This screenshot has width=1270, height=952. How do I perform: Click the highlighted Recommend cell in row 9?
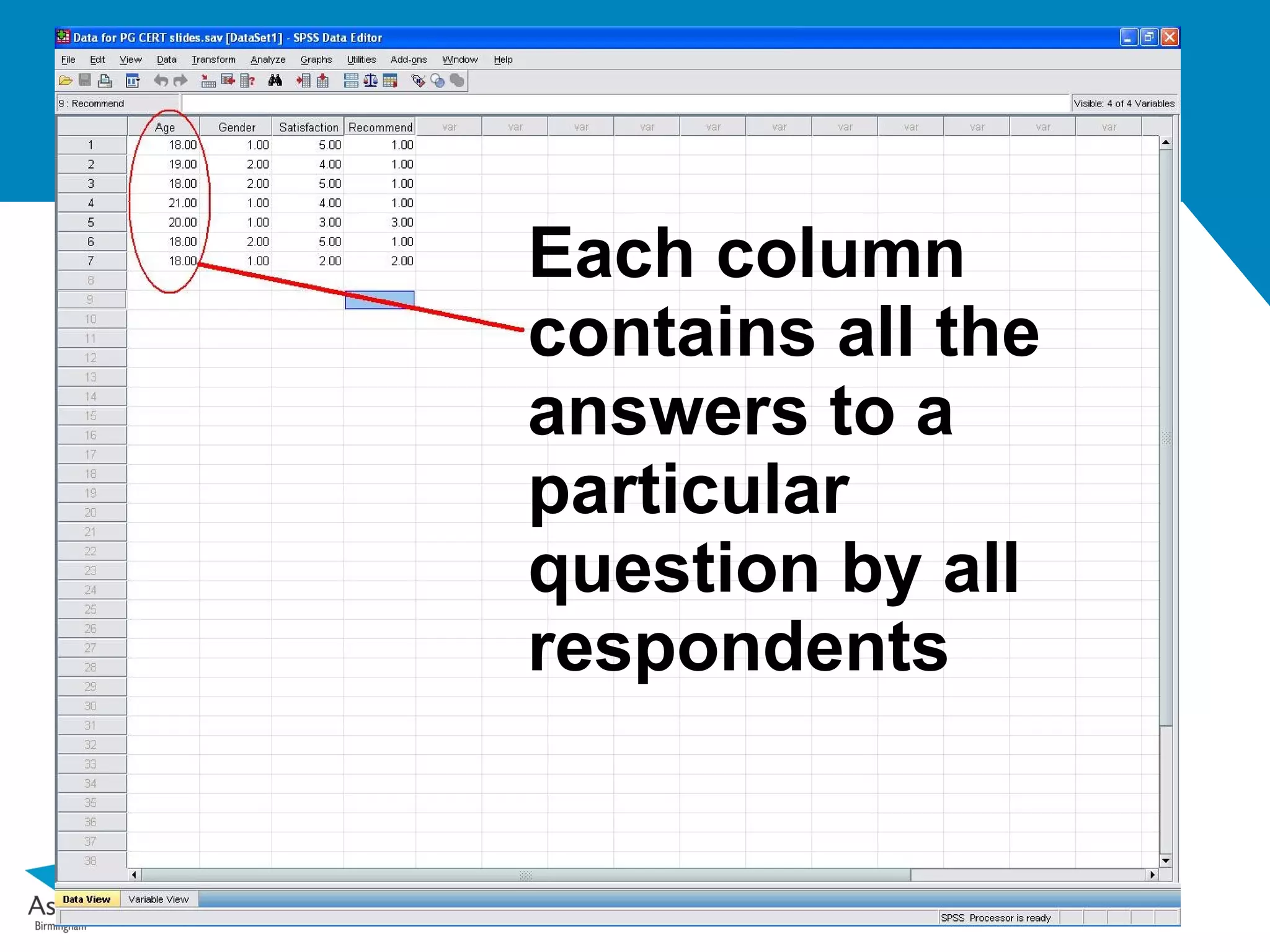[x=380, y=300]
